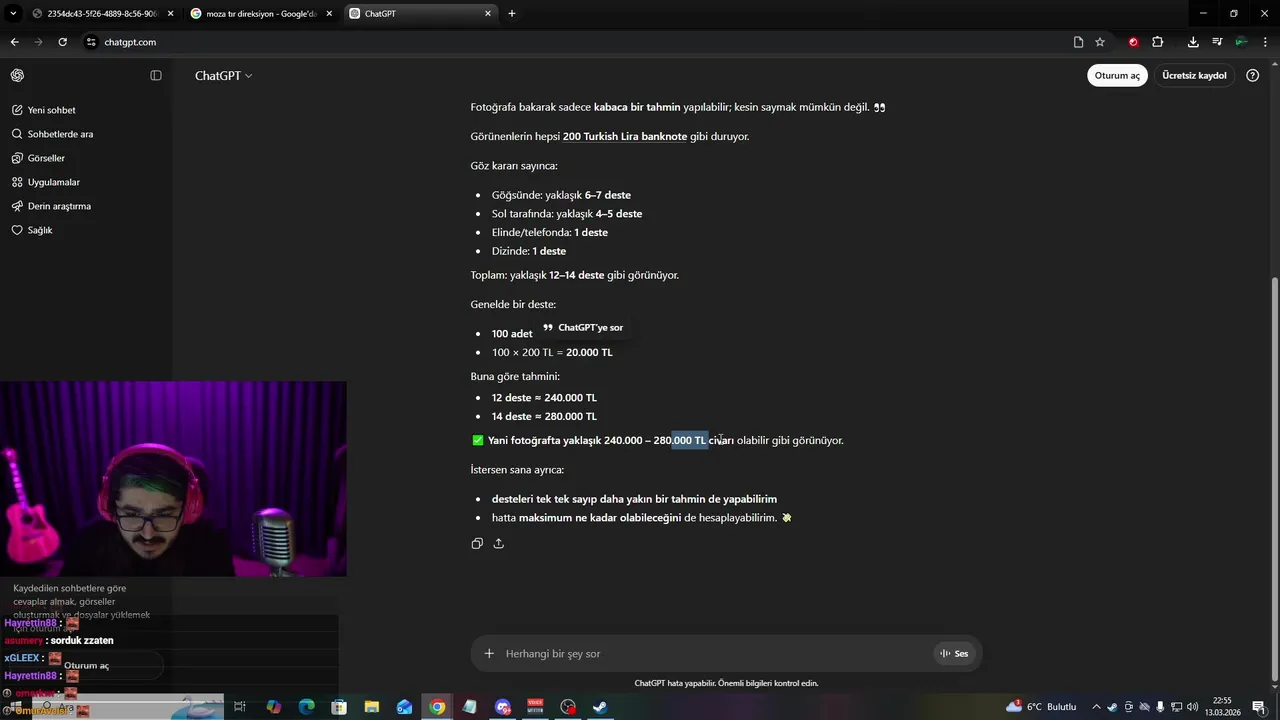This screenshot has height=720, width=1280.
Task: Open Derin araştırma in the sidebar
Action: tap(51, 206)
